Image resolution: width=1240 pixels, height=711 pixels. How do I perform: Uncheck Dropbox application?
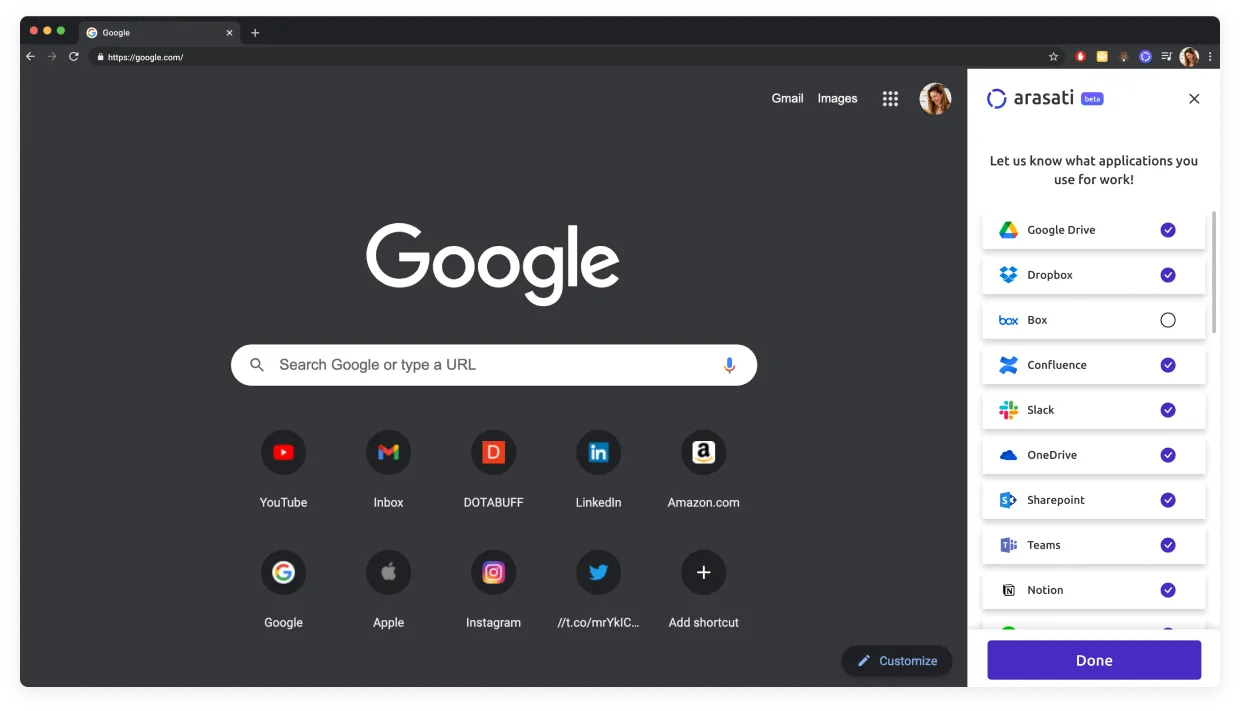point(1168,275)
